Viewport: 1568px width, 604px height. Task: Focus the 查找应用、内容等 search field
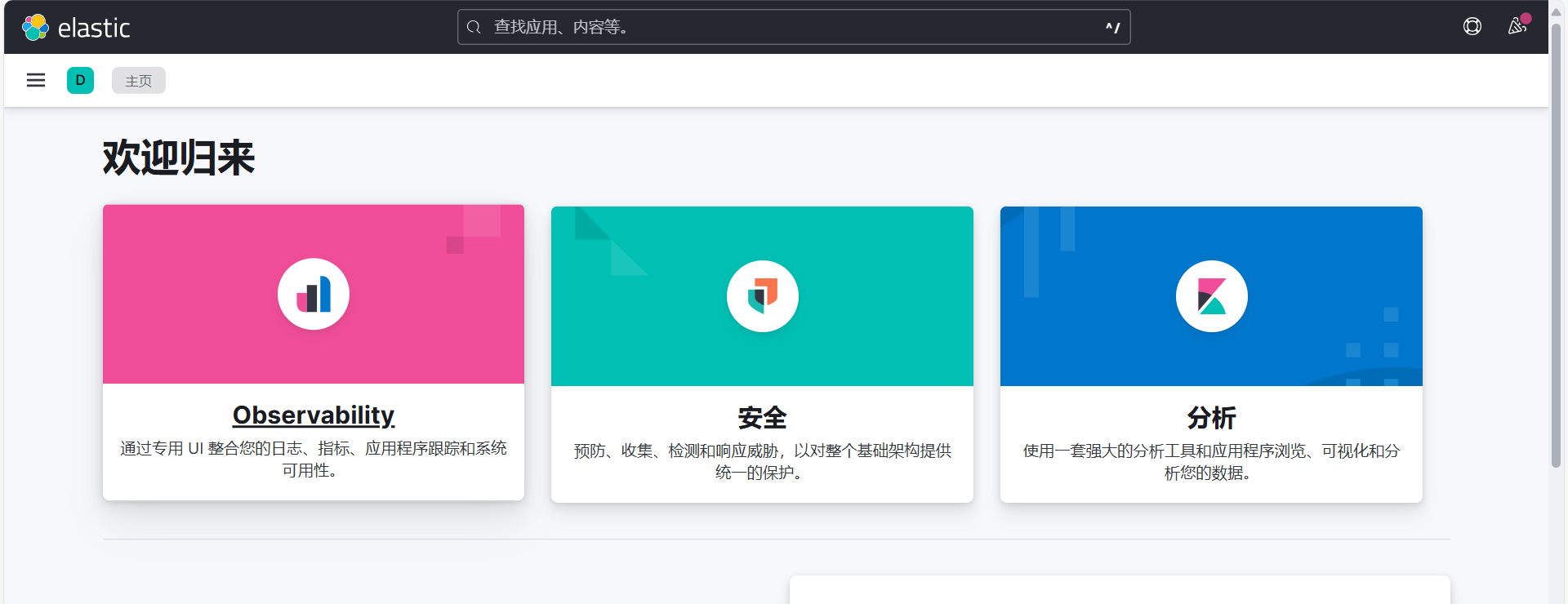pyautogui.click(x=794, y=27)
